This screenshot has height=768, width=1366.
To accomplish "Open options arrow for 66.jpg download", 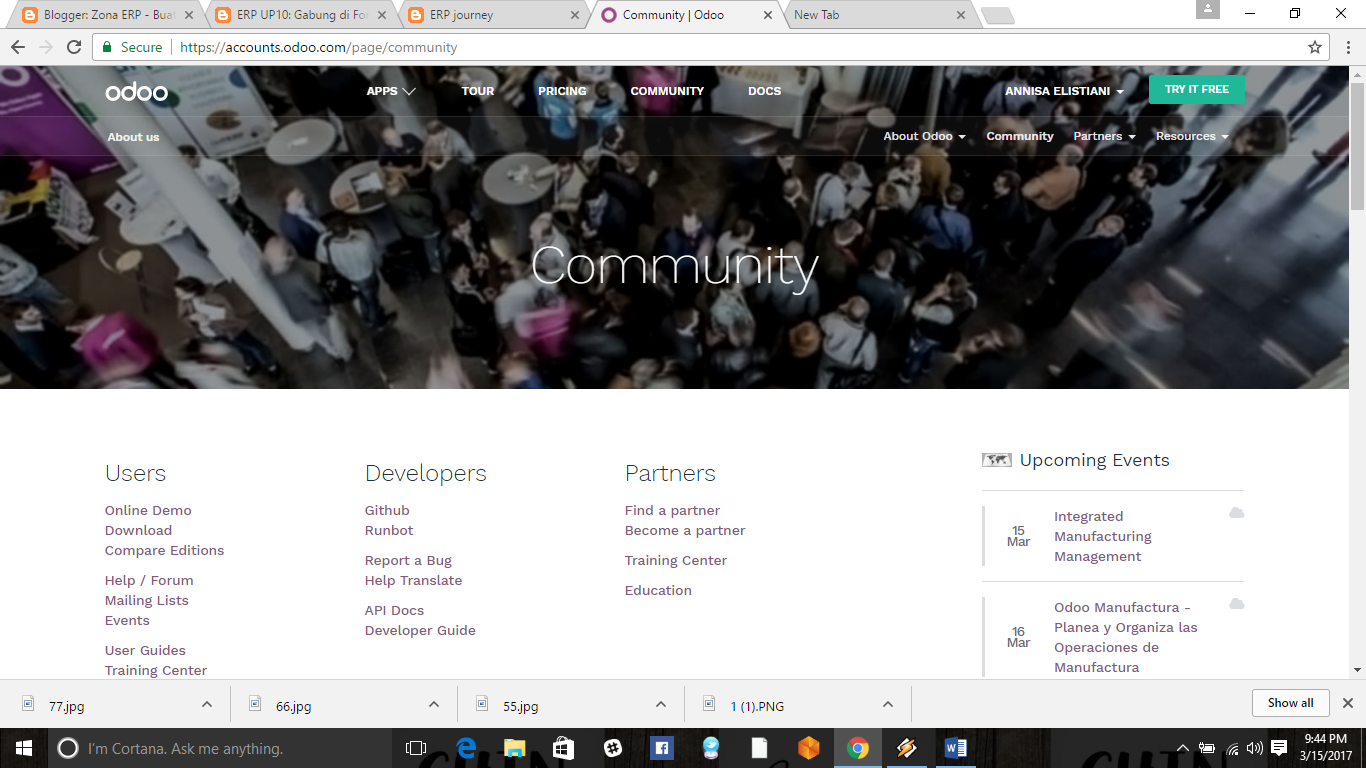I will 434,704.
